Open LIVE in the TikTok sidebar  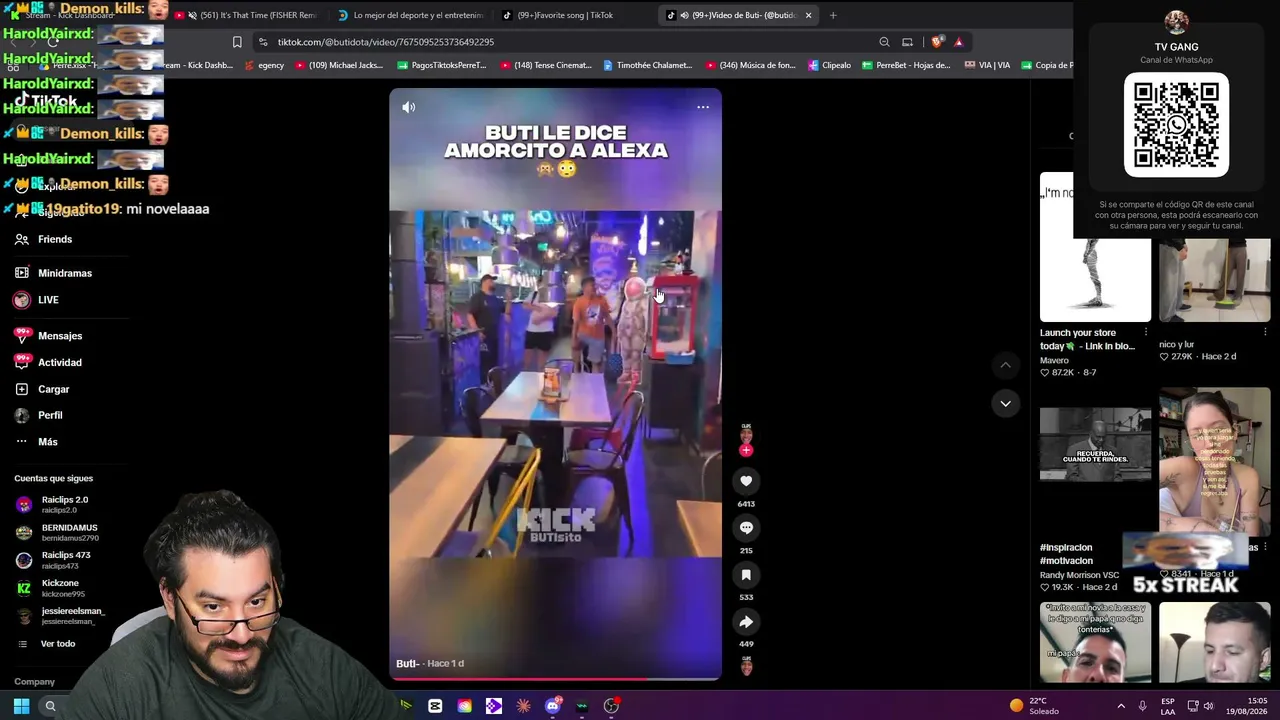tap(48, 300)
